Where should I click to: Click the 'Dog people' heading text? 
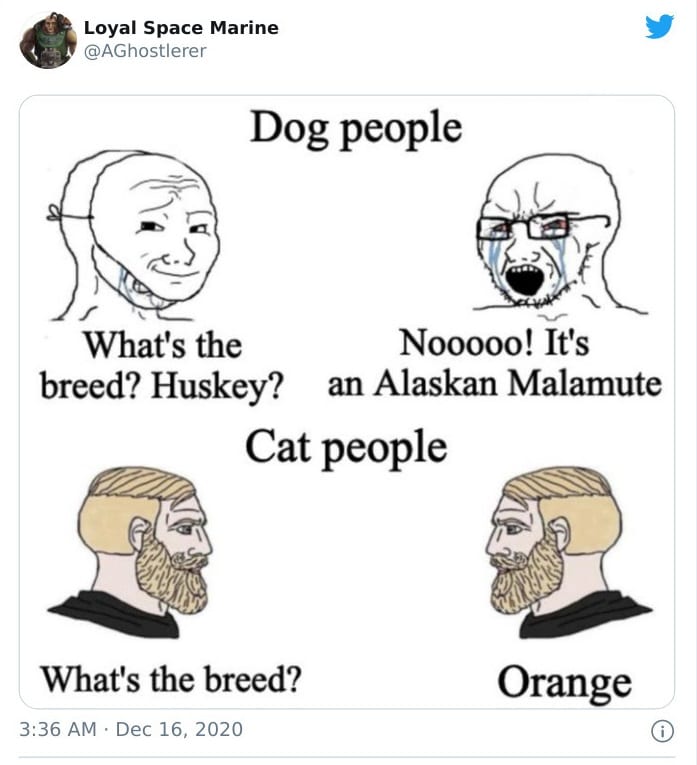coord(356,129)
